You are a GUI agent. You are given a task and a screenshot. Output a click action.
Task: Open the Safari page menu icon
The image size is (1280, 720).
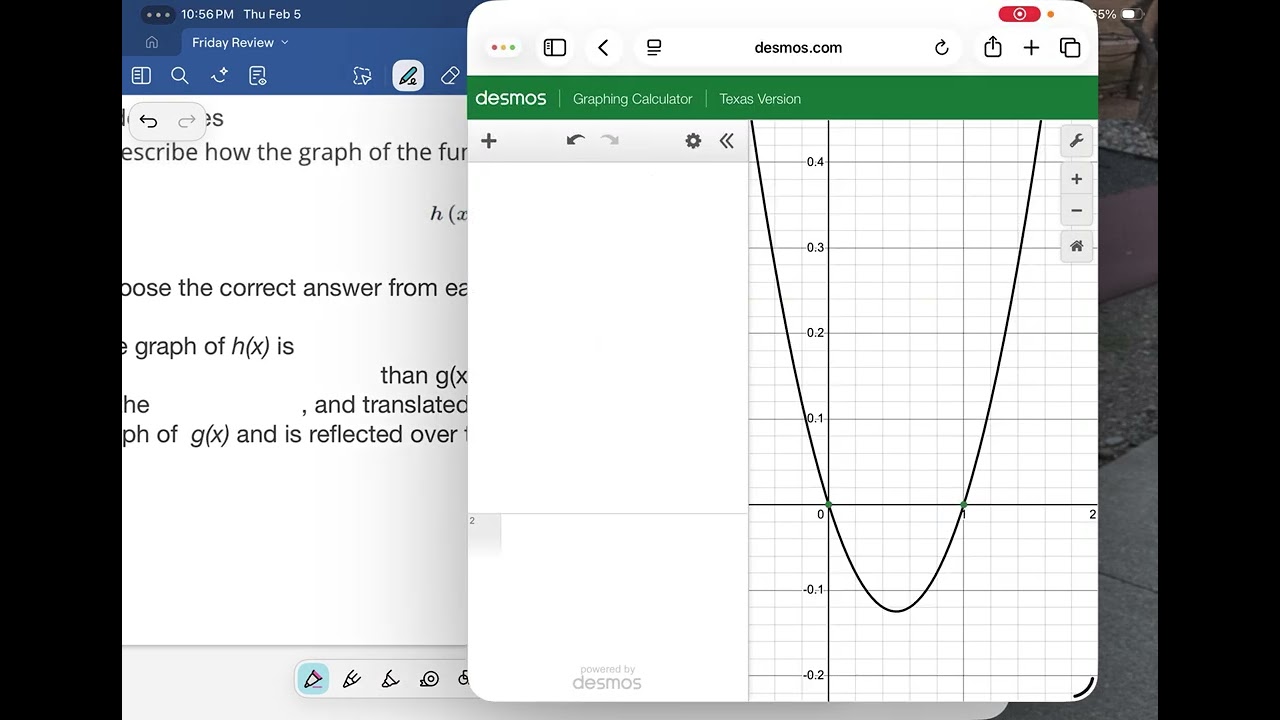tap(654, 47)
